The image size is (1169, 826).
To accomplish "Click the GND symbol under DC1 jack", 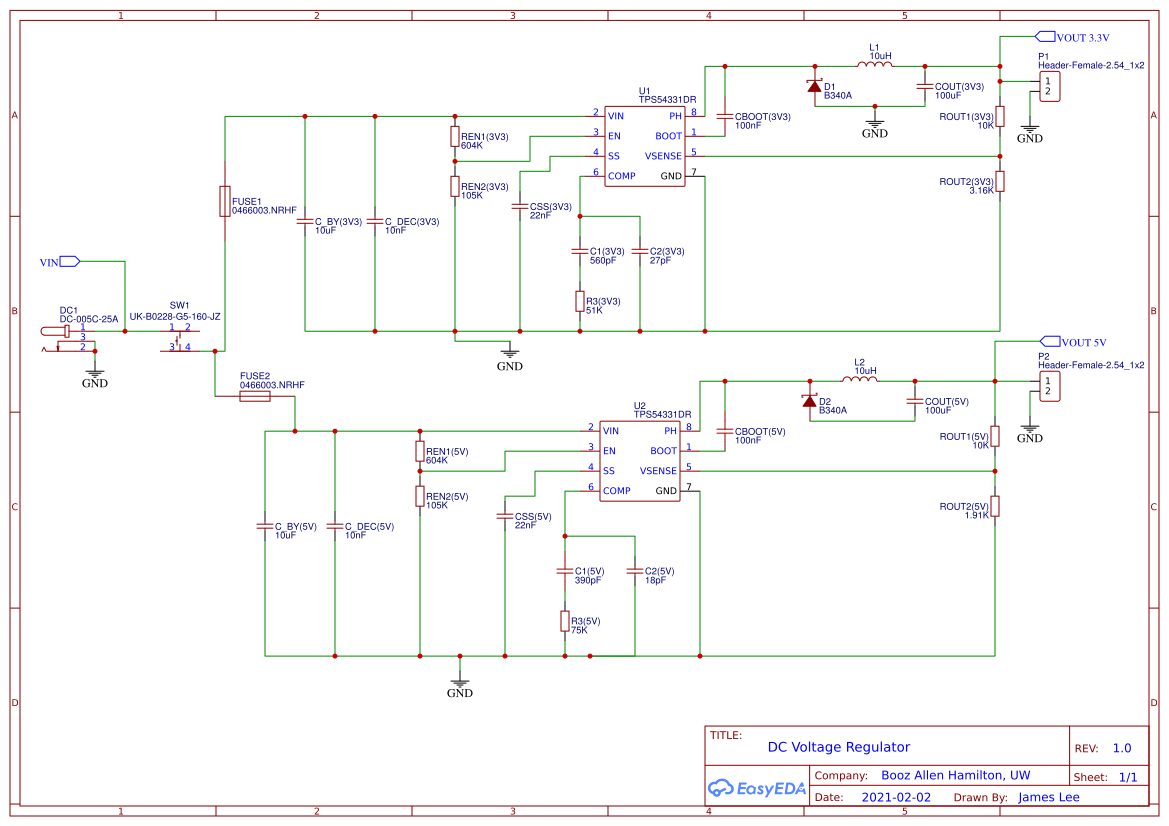I will (94, 372).
